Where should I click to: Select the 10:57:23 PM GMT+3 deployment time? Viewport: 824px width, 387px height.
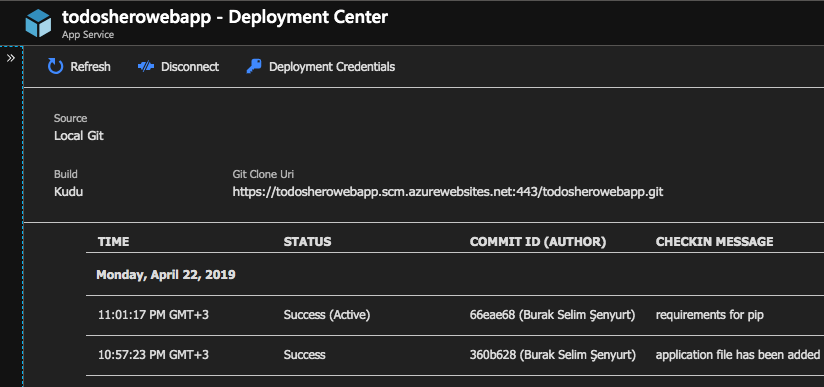click(153, 355)
